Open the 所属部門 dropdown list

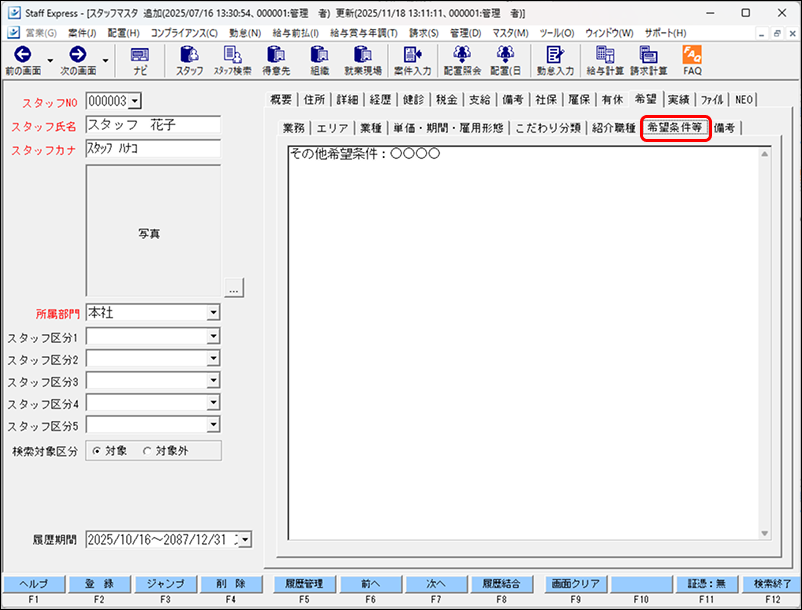pyautogui.click(x=213, y=313)
